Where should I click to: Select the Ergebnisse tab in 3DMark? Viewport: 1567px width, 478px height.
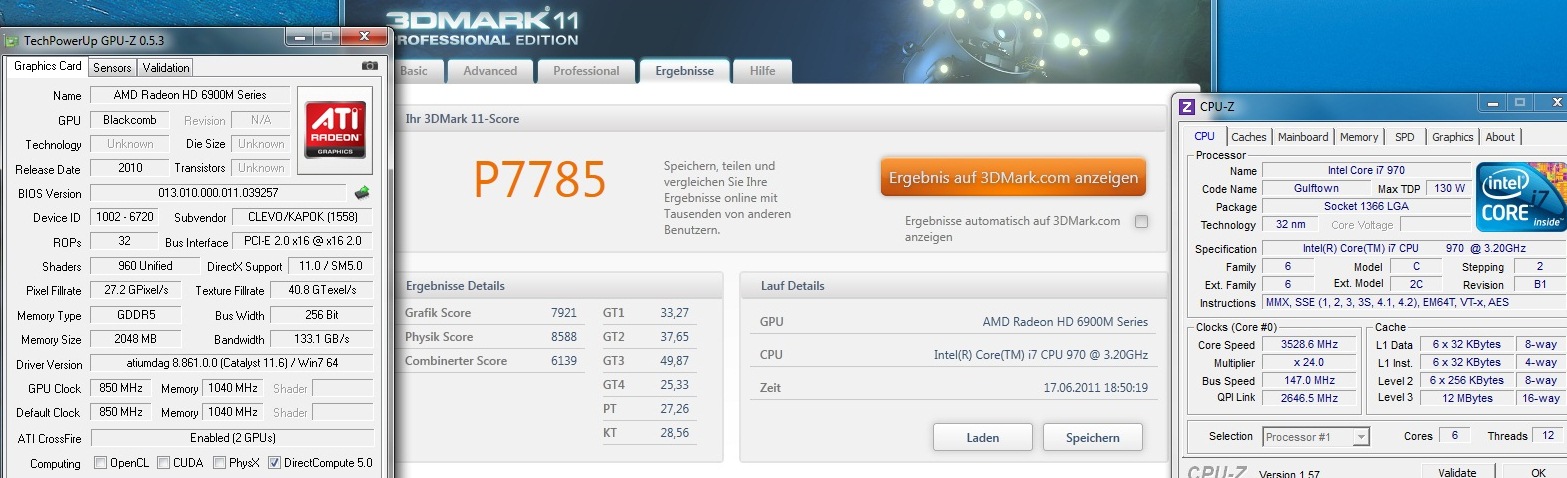pyautogui.click(x=684, y=71)
